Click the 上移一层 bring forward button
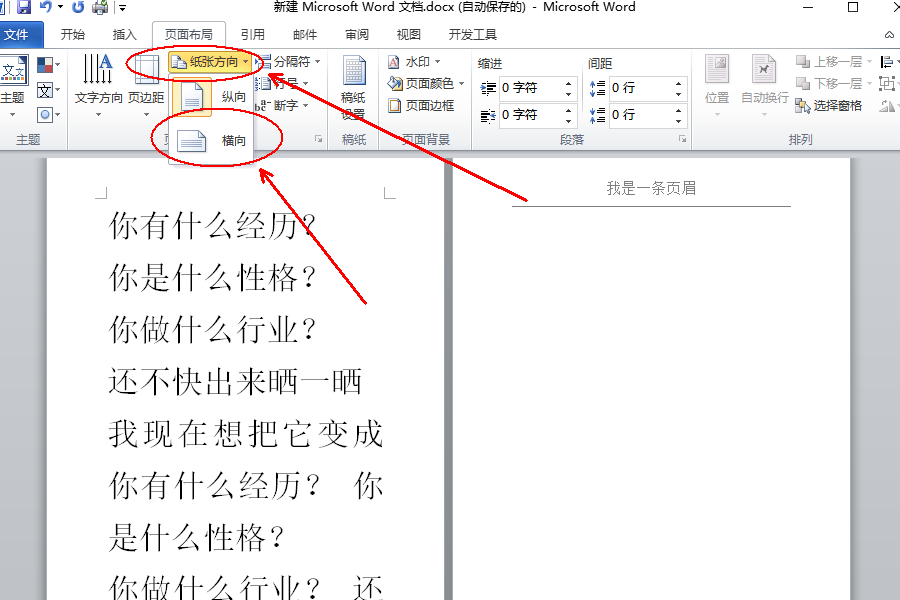The width and height of the screenshot is (900, 600). [x=833, y=61]
